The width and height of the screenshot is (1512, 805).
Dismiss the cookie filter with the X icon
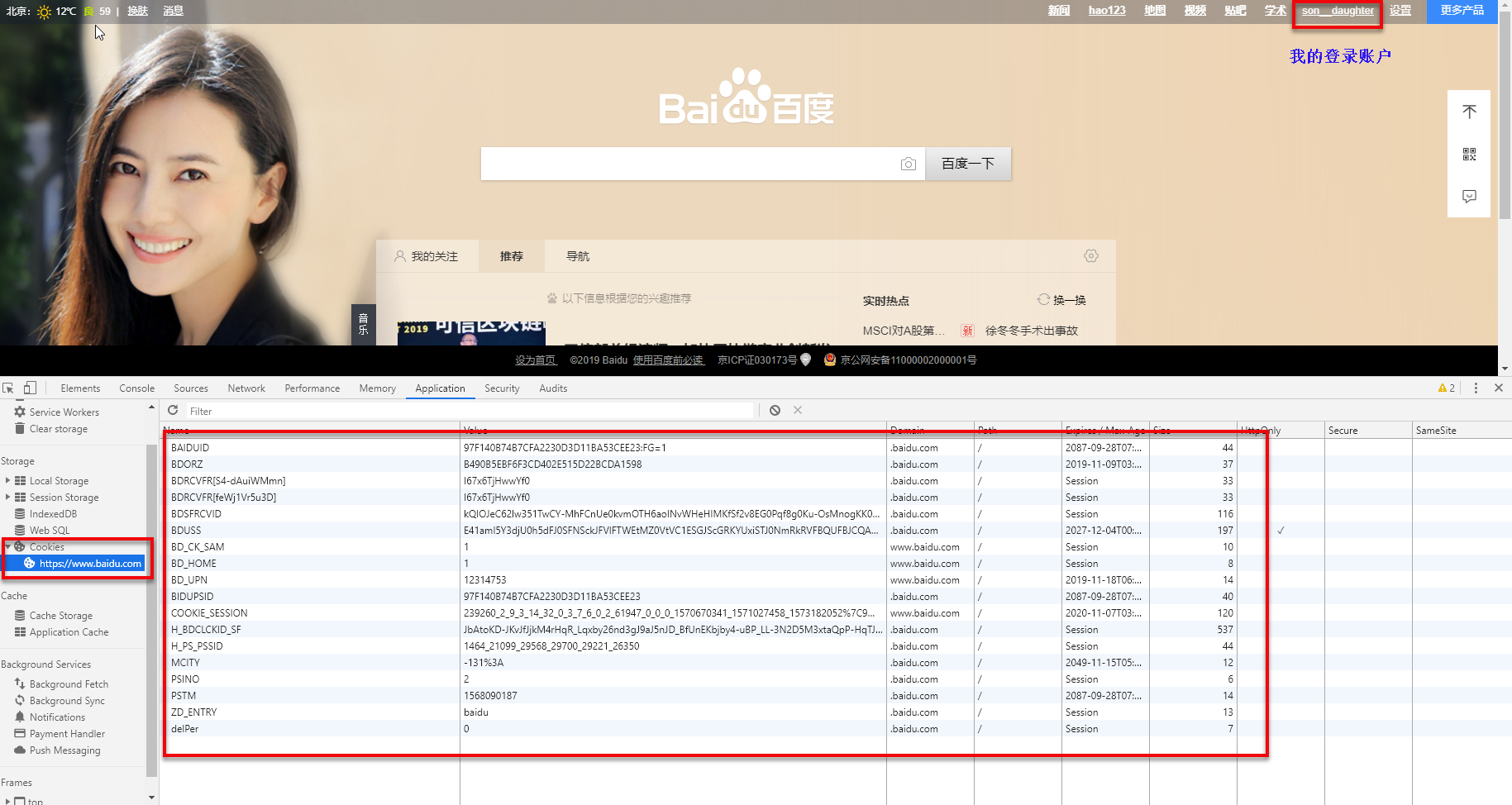point(797,410)
